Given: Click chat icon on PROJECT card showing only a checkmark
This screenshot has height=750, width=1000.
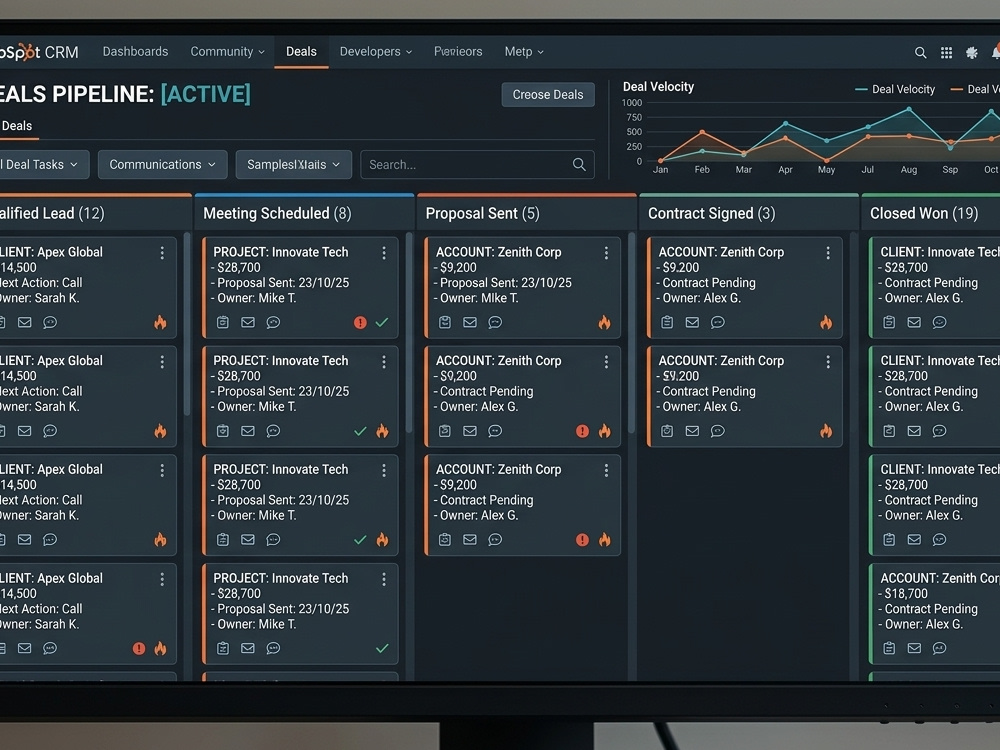Looking at the screenshot, I should pos(274,648).
